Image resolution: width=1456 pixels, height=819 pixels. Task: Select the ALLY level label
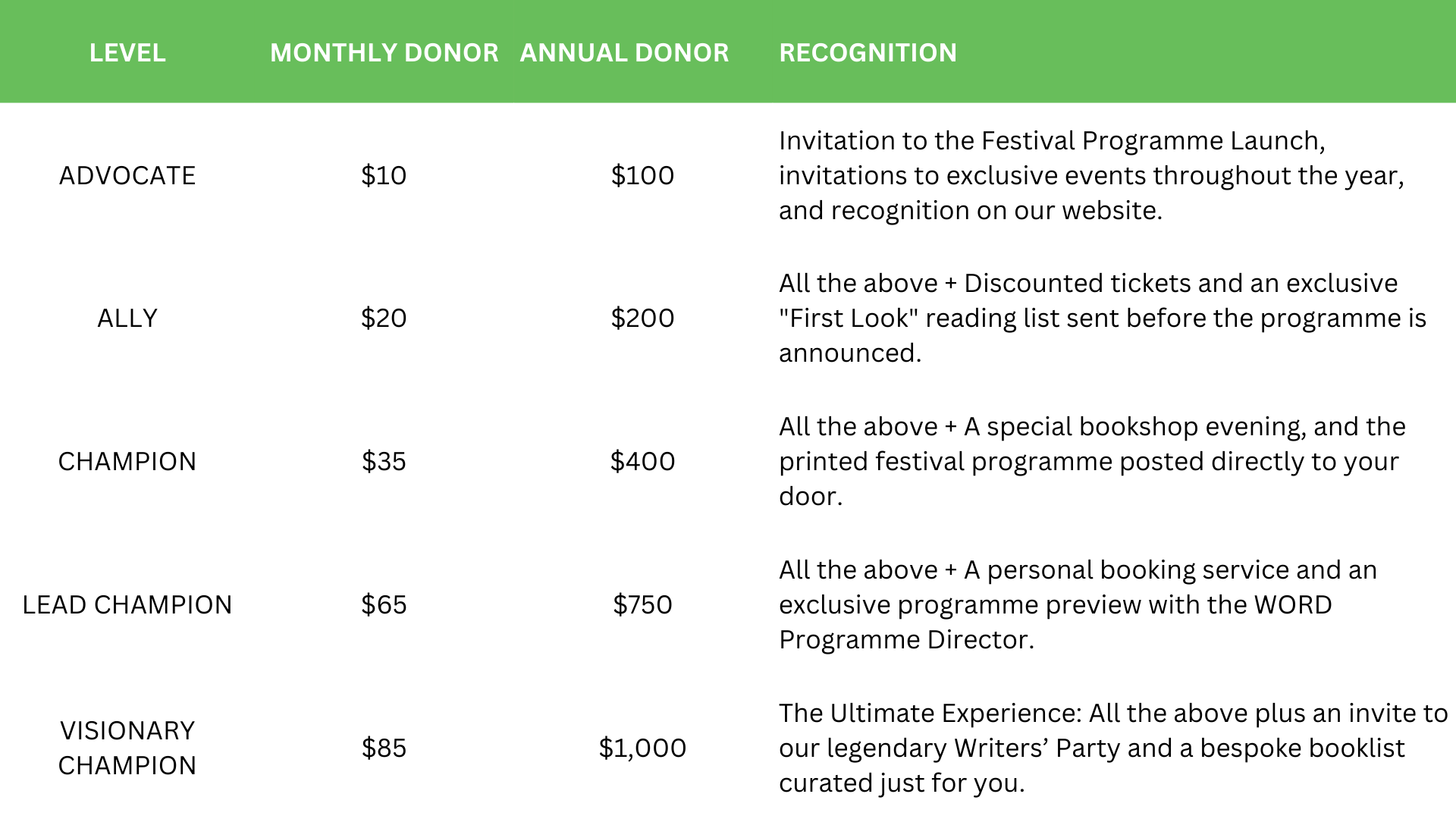(x=127, y=318)
